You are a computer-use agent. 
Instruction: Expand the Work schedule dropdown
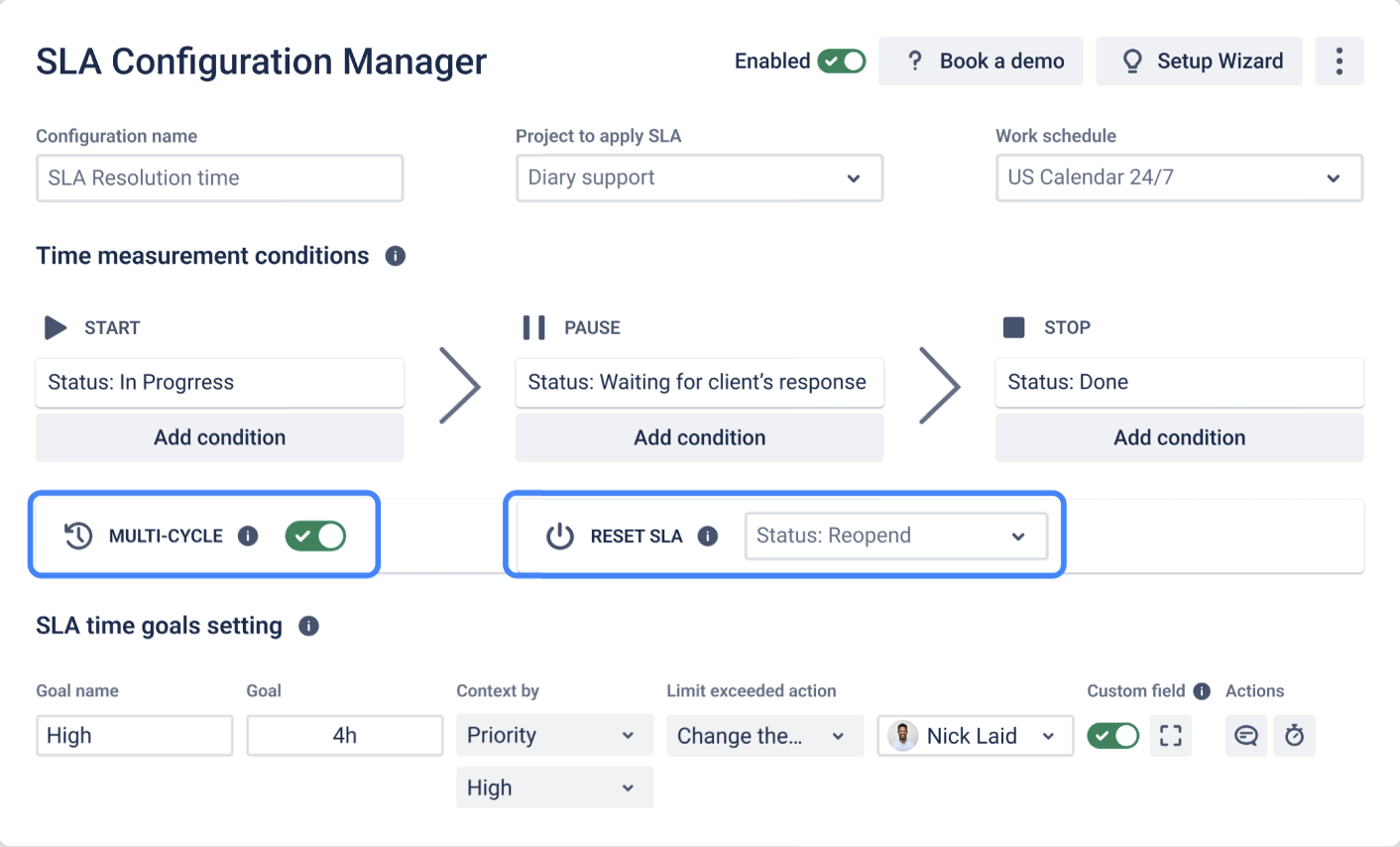tap(1179, 179)
